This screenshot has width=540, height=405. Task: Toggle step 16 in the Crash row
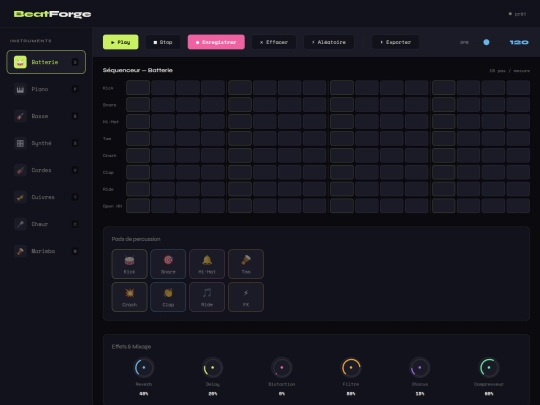(x=518, y=155)
